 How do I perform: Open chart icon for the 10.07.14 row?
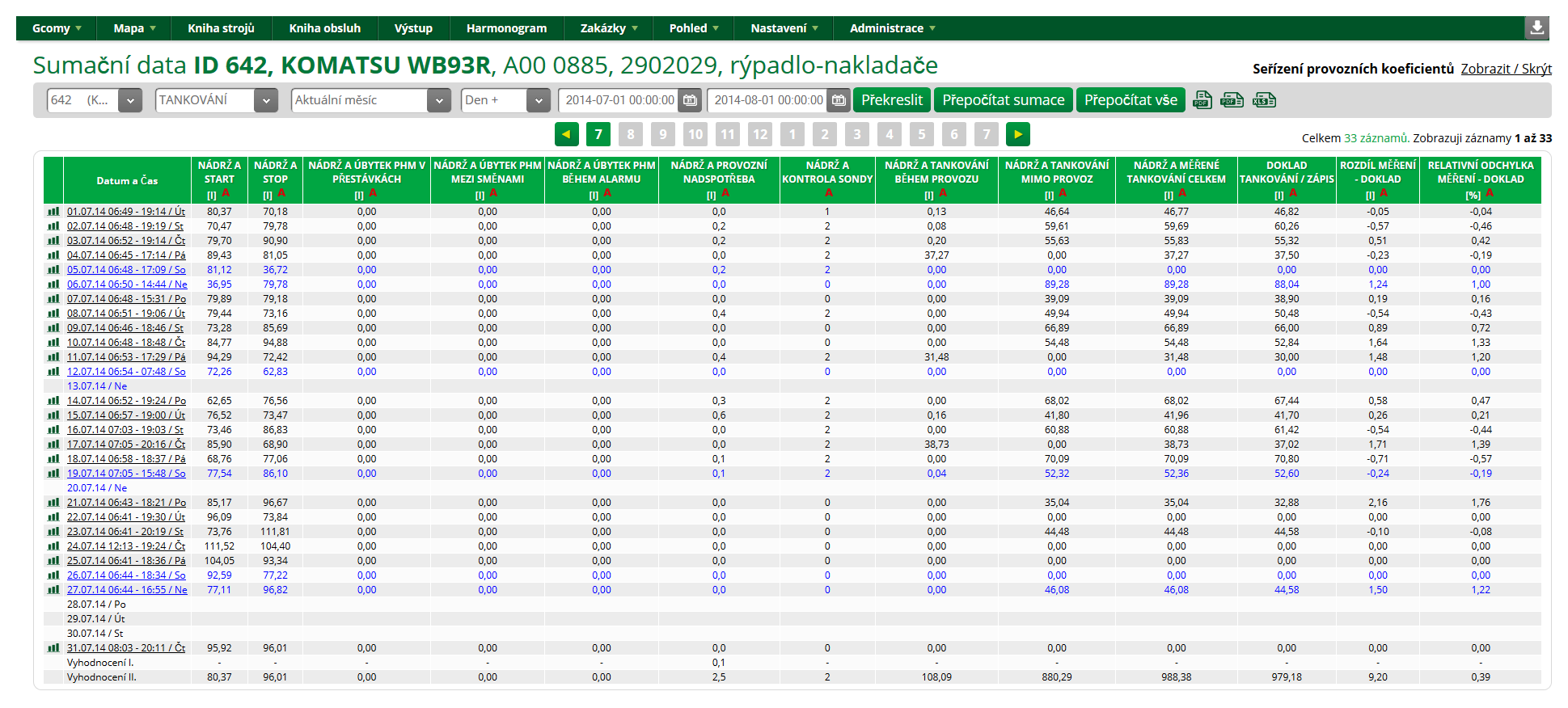[x=53, y=343]
